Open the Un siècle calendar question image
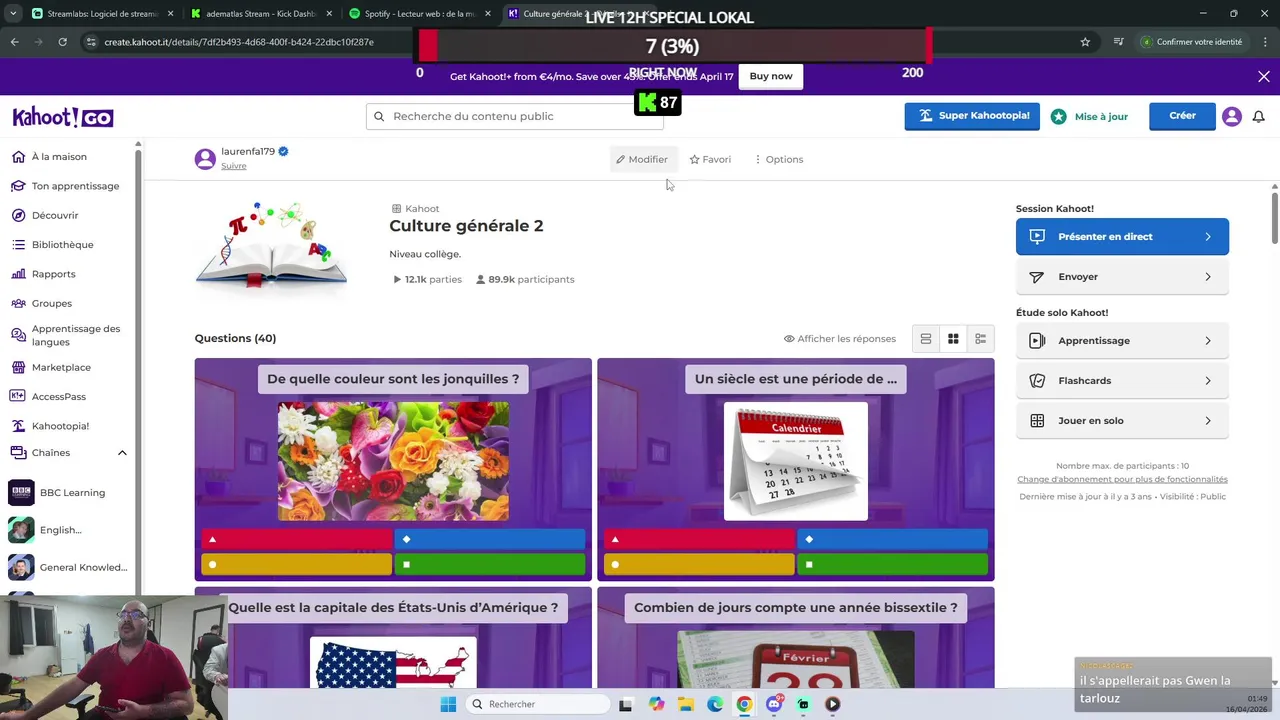Image resolution: width=1280 pixels, height=720 pixels. click(796, 461)
